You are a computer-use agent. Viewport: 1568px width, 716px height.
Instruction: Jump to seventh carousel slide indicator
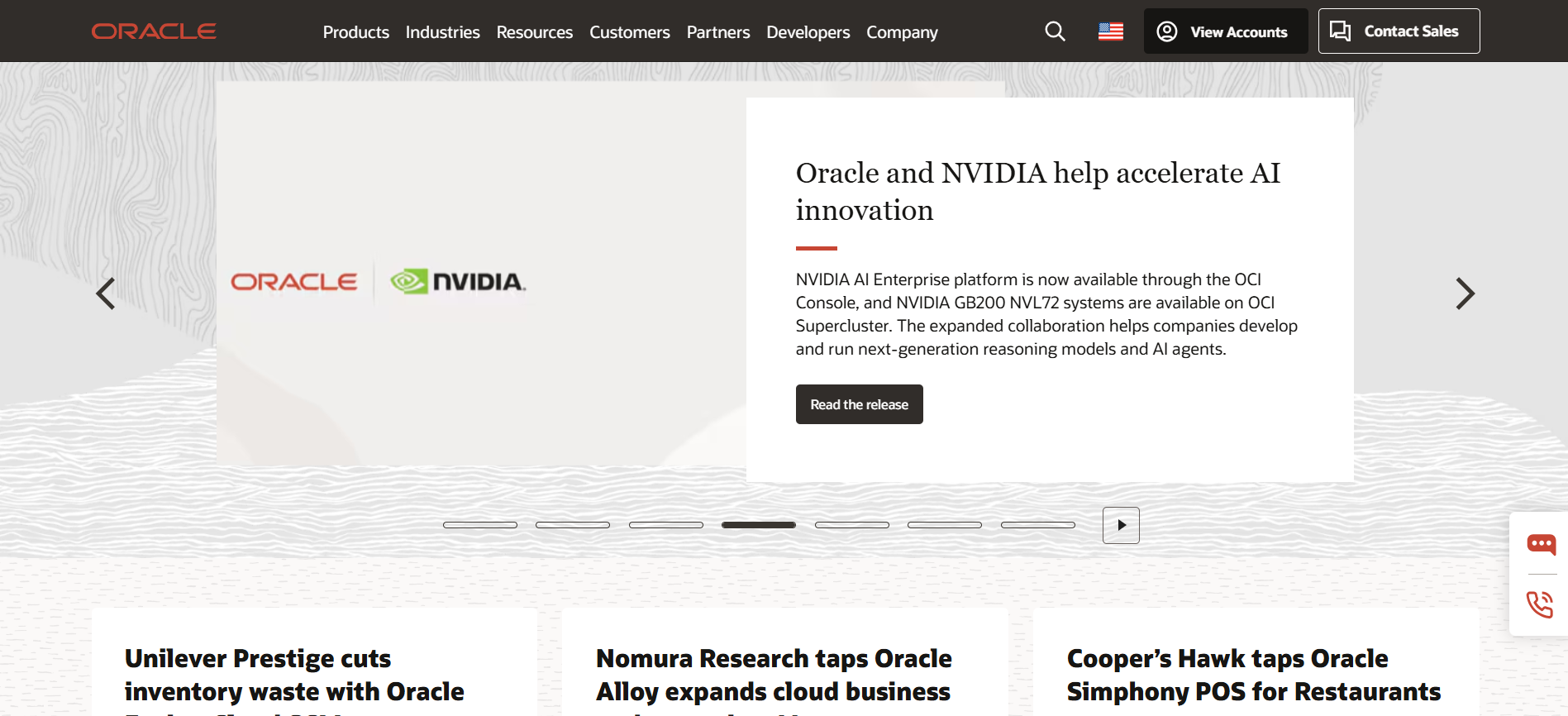[x=1038, y=525]
